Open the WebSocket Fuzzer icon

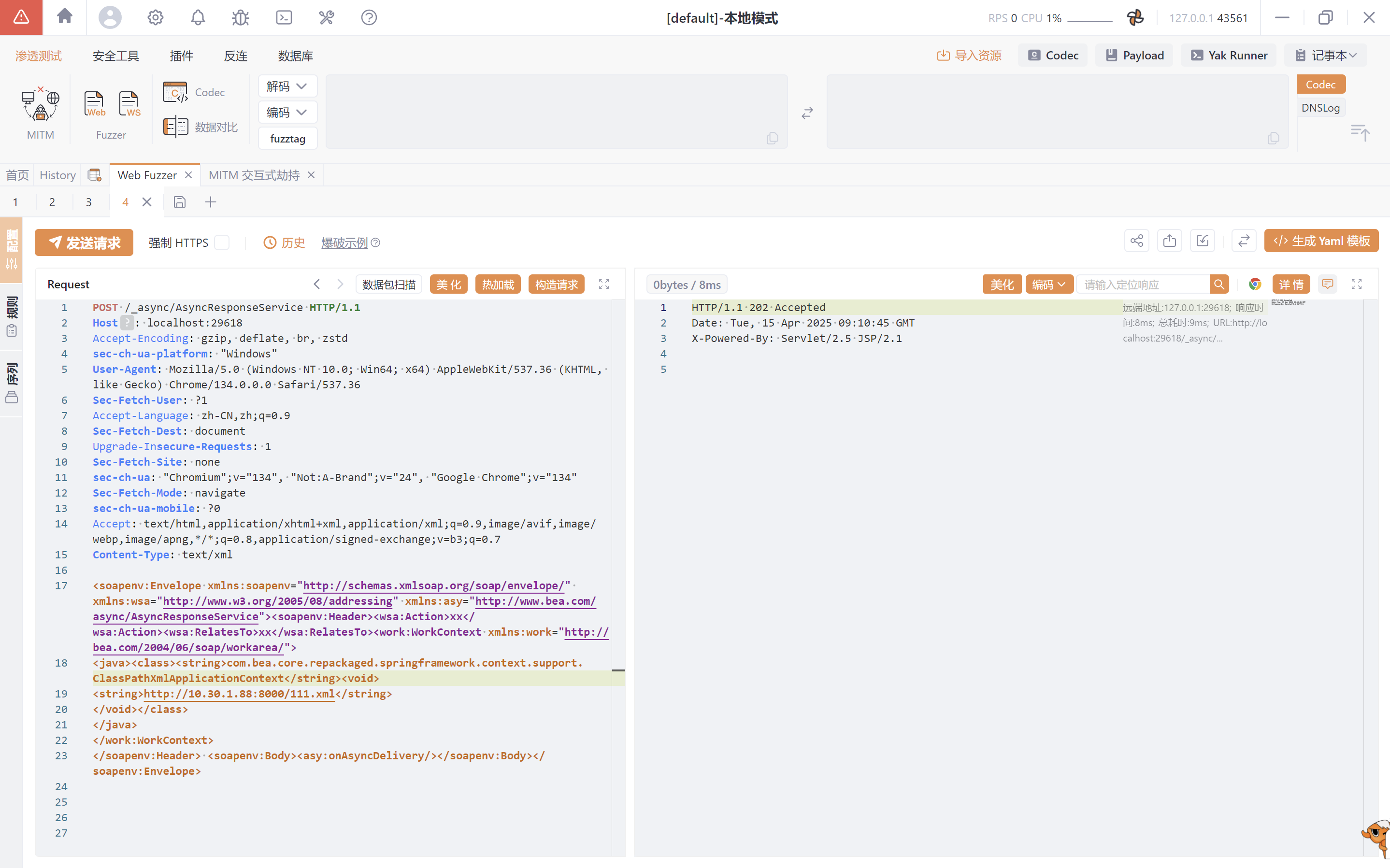click(129, 104)
